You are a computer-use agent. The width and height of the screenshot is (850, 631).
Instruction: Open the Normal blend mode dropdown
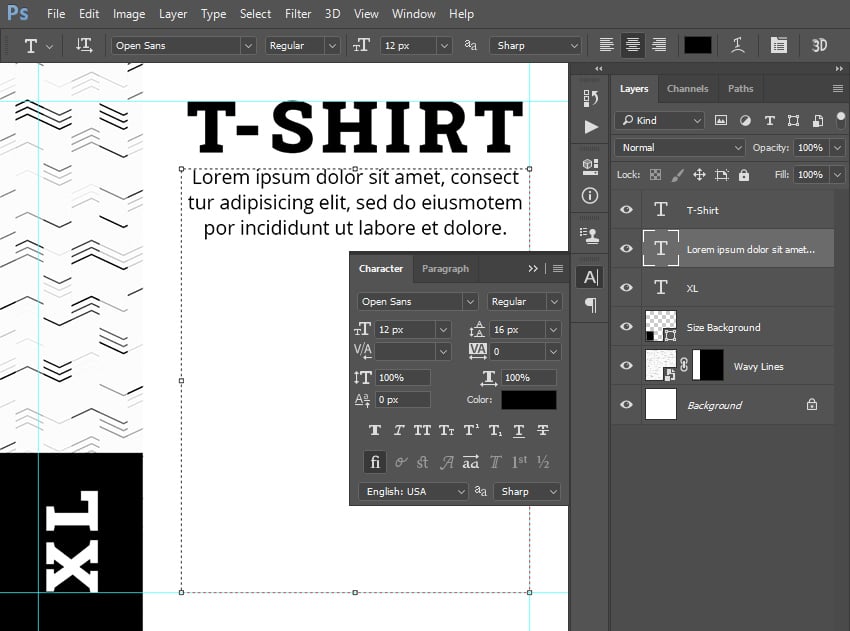(x=678, y=147)
